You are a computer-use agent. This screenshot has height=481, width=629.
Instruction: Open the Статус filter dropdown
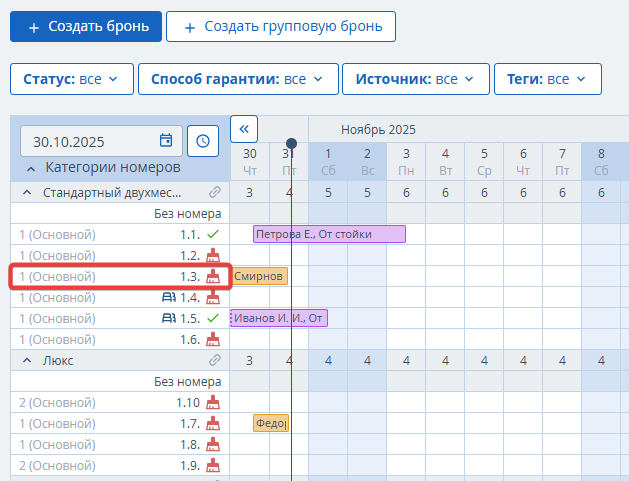[x=71, y=78]
